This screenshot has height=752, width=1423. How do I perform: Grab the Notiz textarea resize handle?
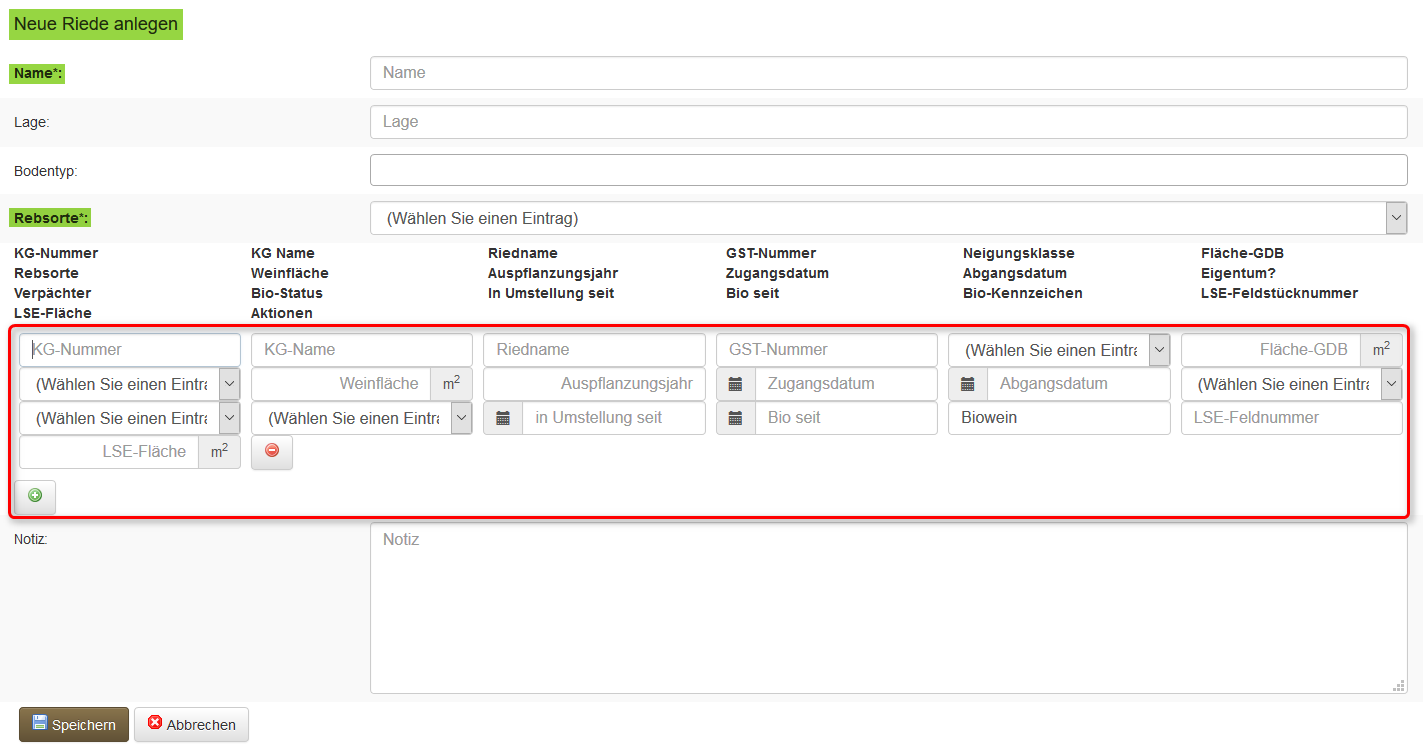[1399, 686]
